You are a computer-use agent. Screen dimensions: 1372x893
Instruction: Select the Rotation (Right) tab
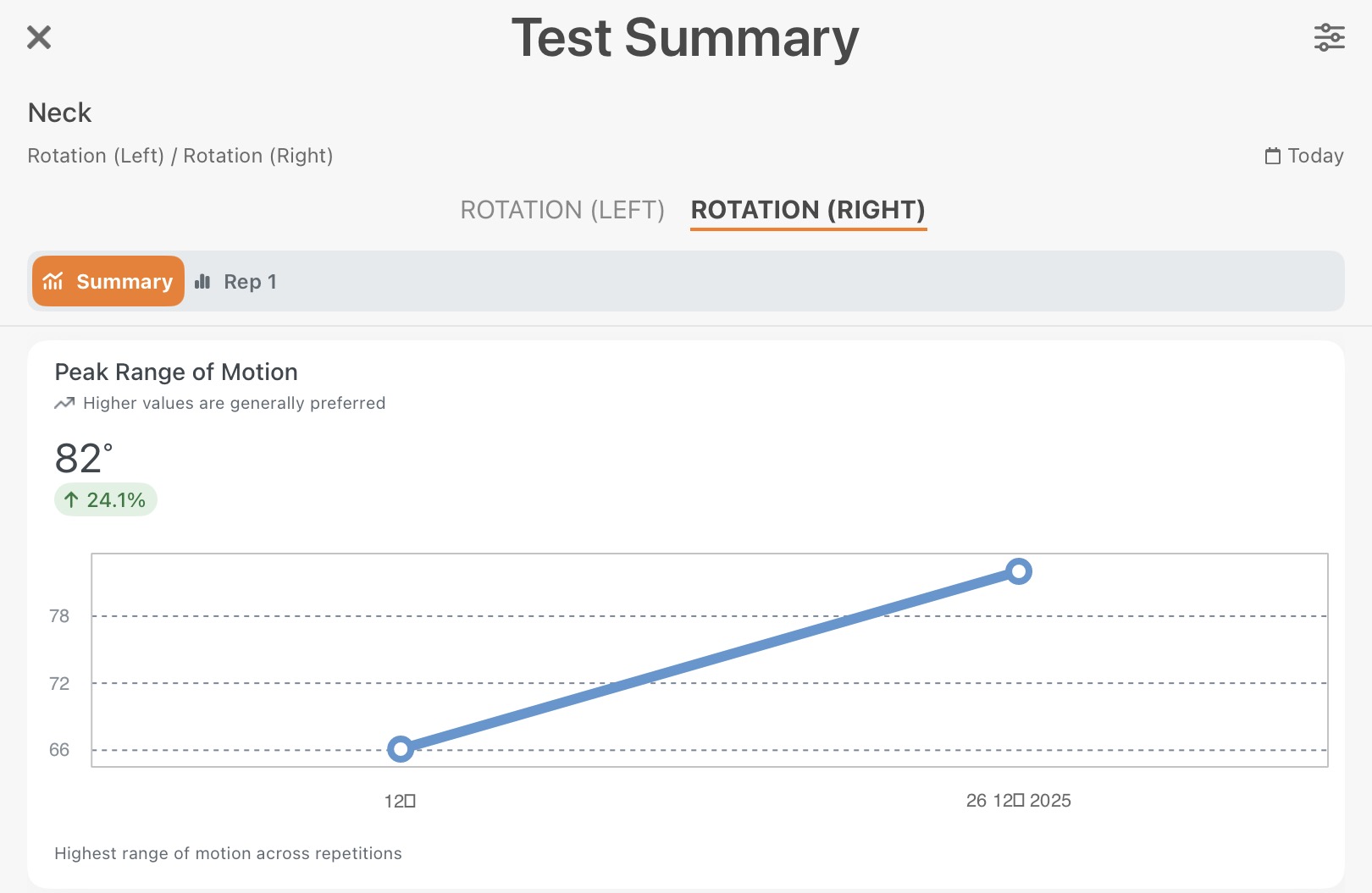pyautogui.click(x=808, y=210)
